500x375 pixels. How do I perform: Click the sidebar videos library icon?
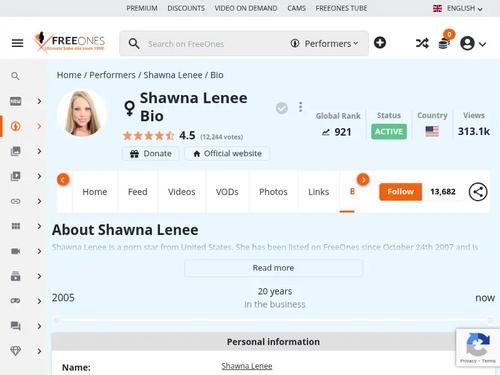15,176
